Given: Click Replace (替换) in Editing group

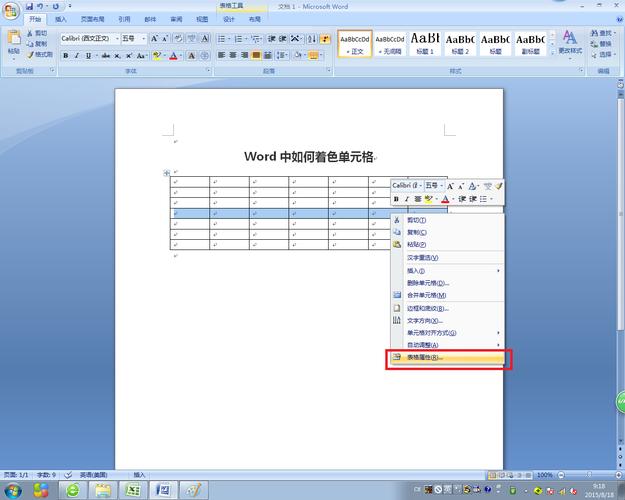Looking at the screenshot, I should pyautogui.click(x=601, y=44).
